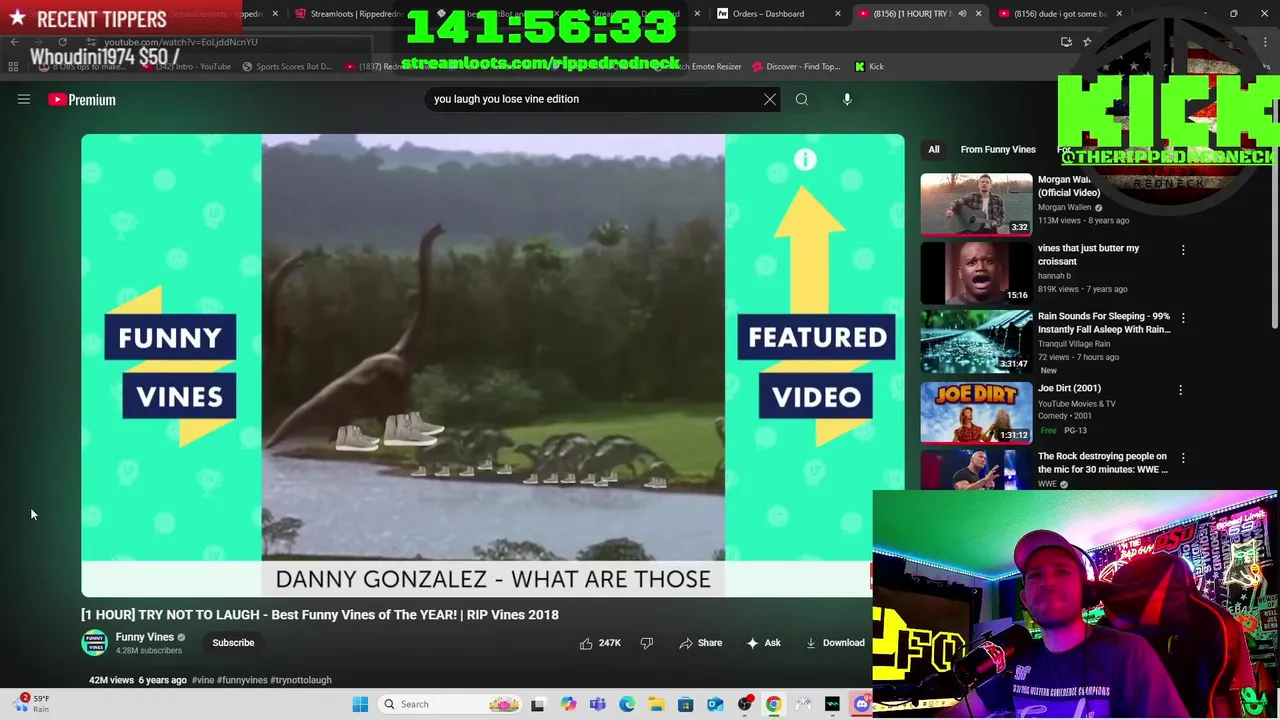Image resolution: width=1280 pixels, height=720 pixels.
Task: Click the YouTube search magnifier button
Action: [x=801, y=99]
